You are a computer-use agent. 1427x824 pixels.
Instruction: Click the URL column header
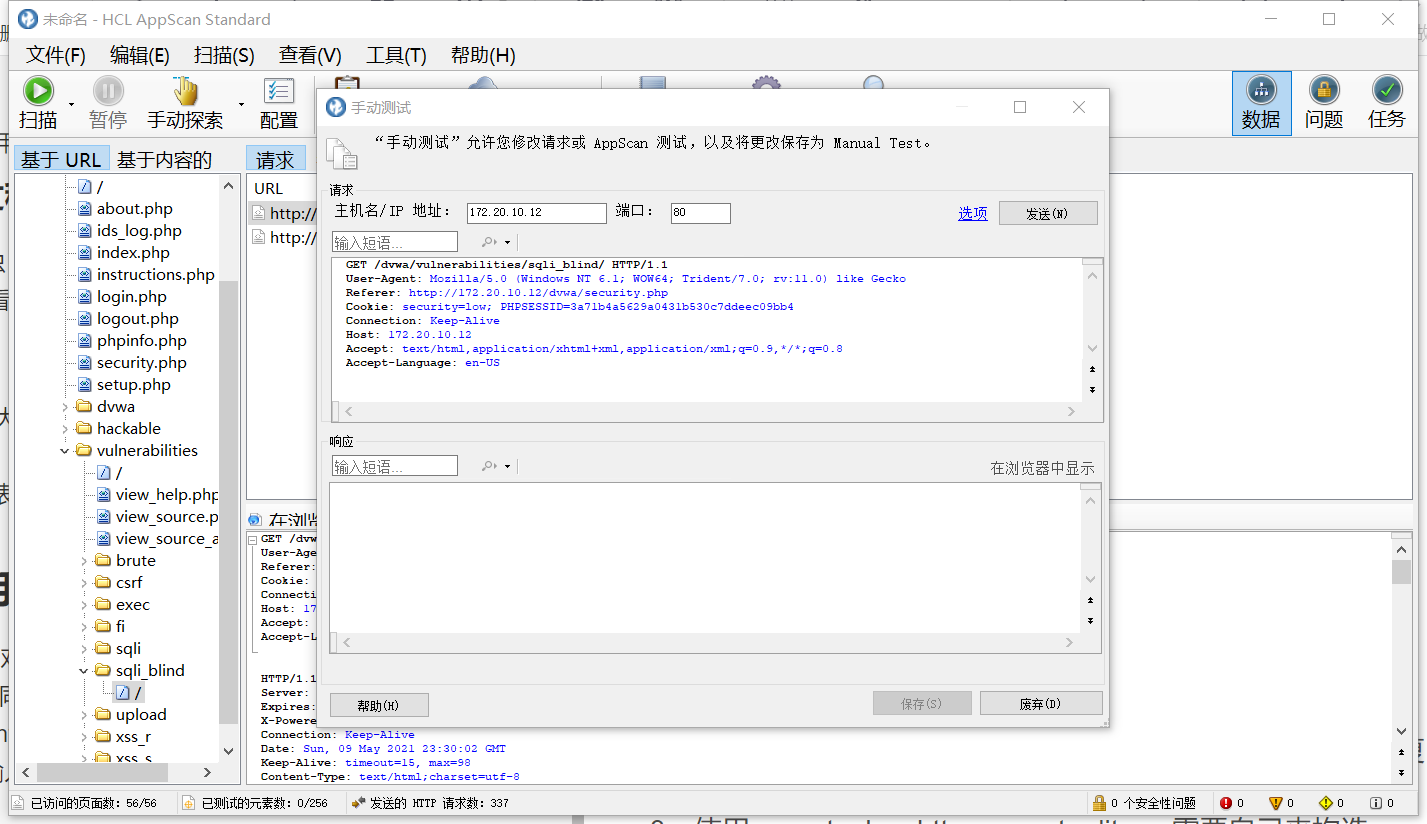(268, 188)
